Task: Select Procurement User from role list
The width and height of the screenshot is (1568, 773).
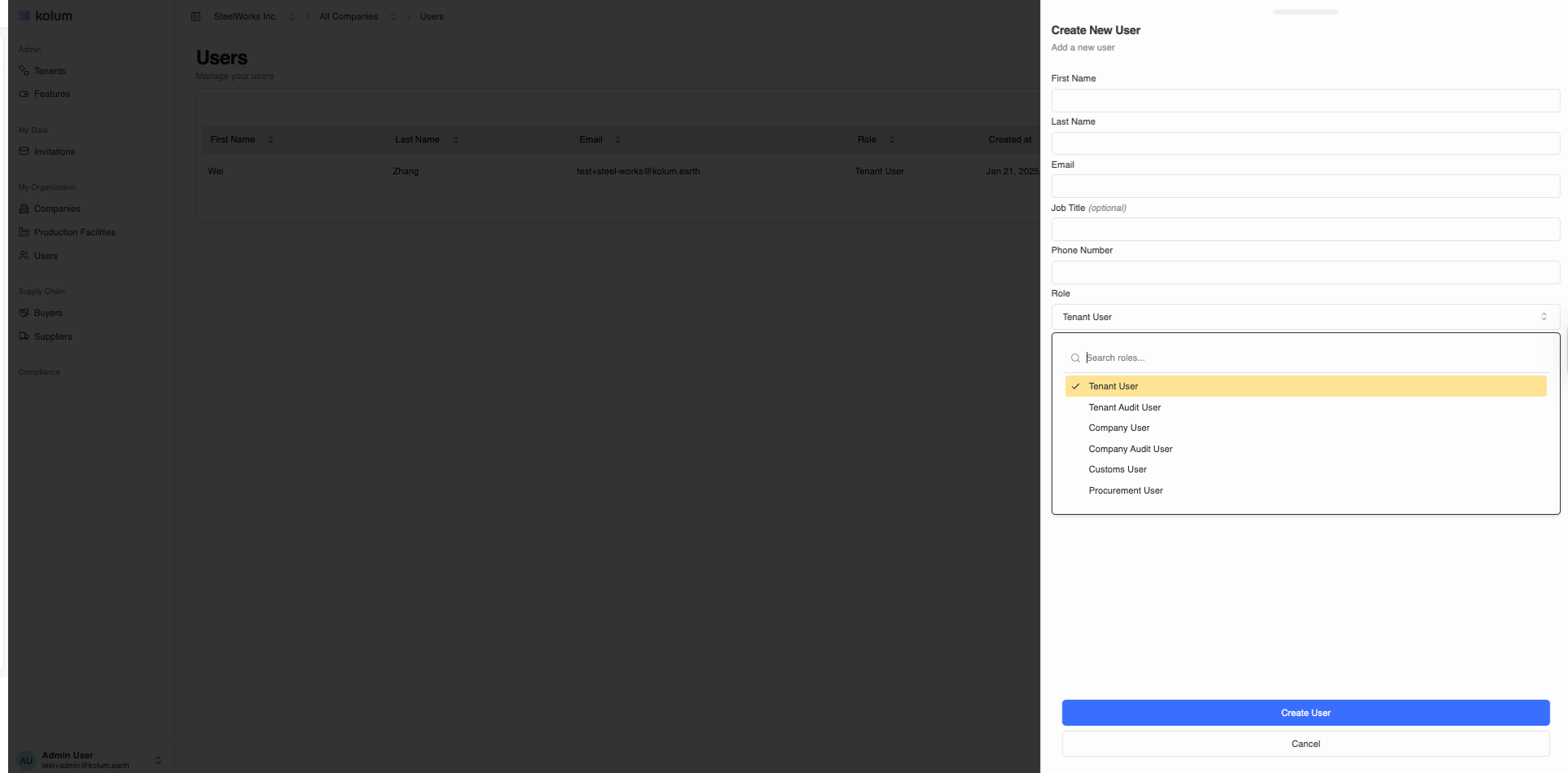Action: [x=1125, y=490]
